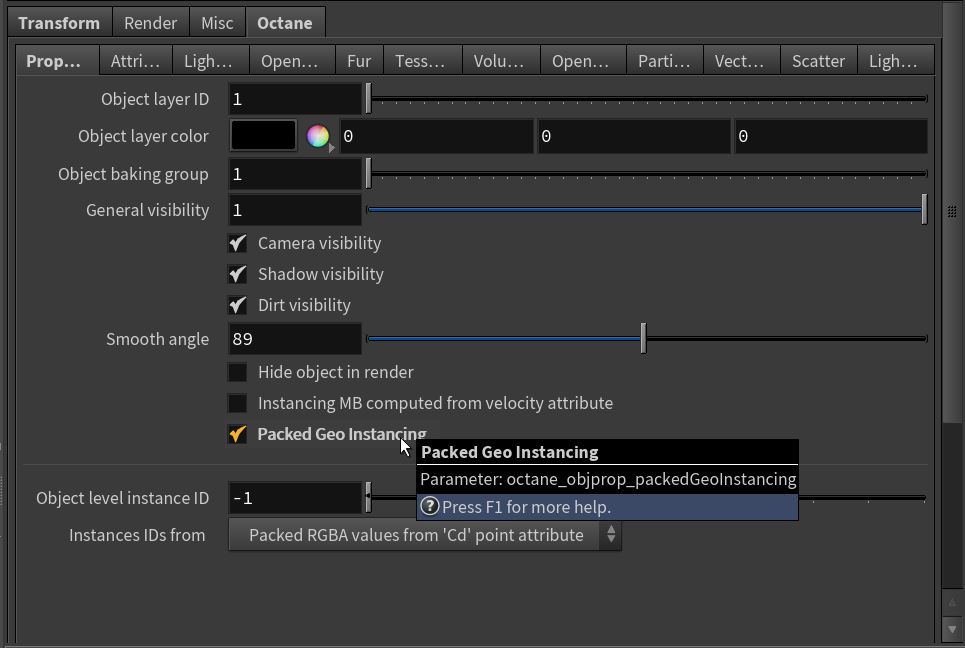
Task: Click the scrollbar up arrow
Action: [x=952, y=604]
